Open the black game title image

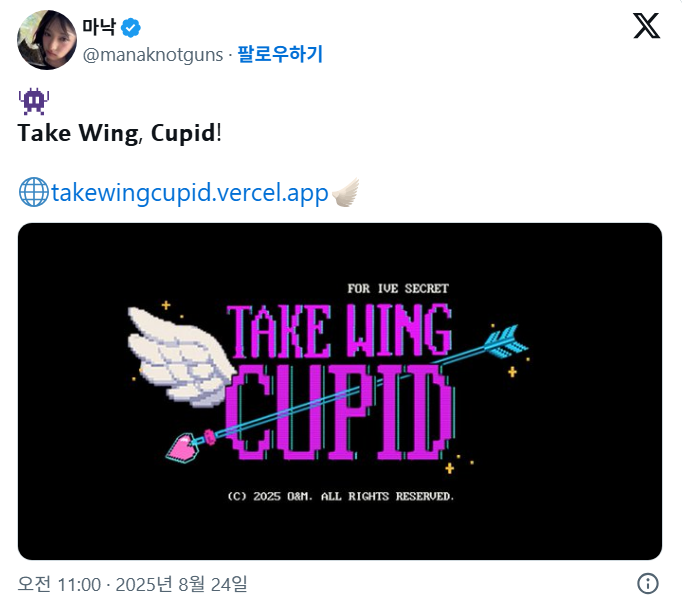pyautogui.click(x=340, y=391)
